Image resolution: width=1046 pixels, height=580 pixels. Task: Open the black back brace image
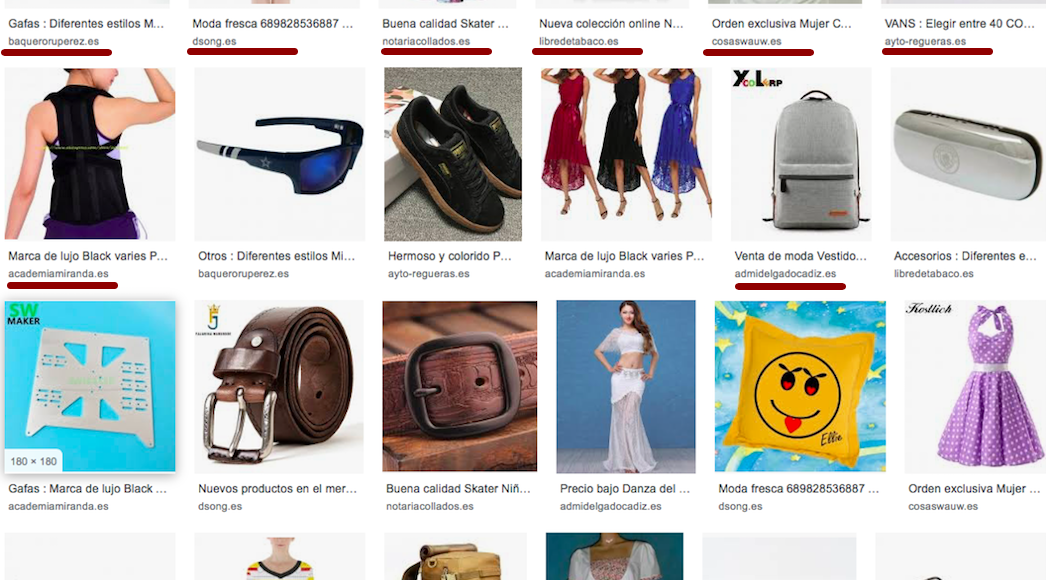pyautogui.click(x=90, y=154)
